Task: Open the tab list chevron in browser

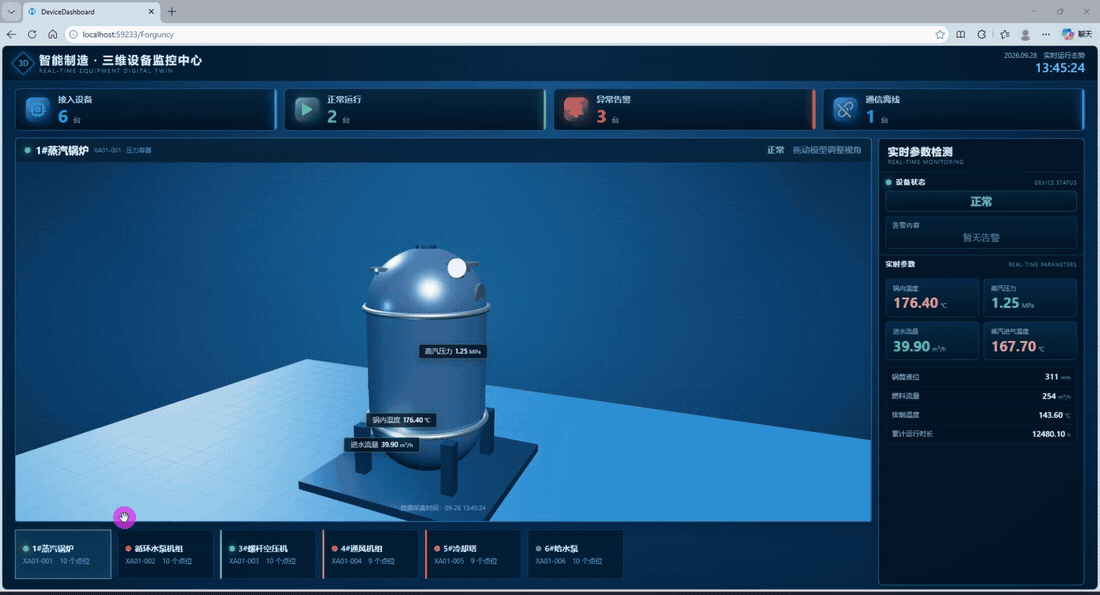Action: pos(11,11)
